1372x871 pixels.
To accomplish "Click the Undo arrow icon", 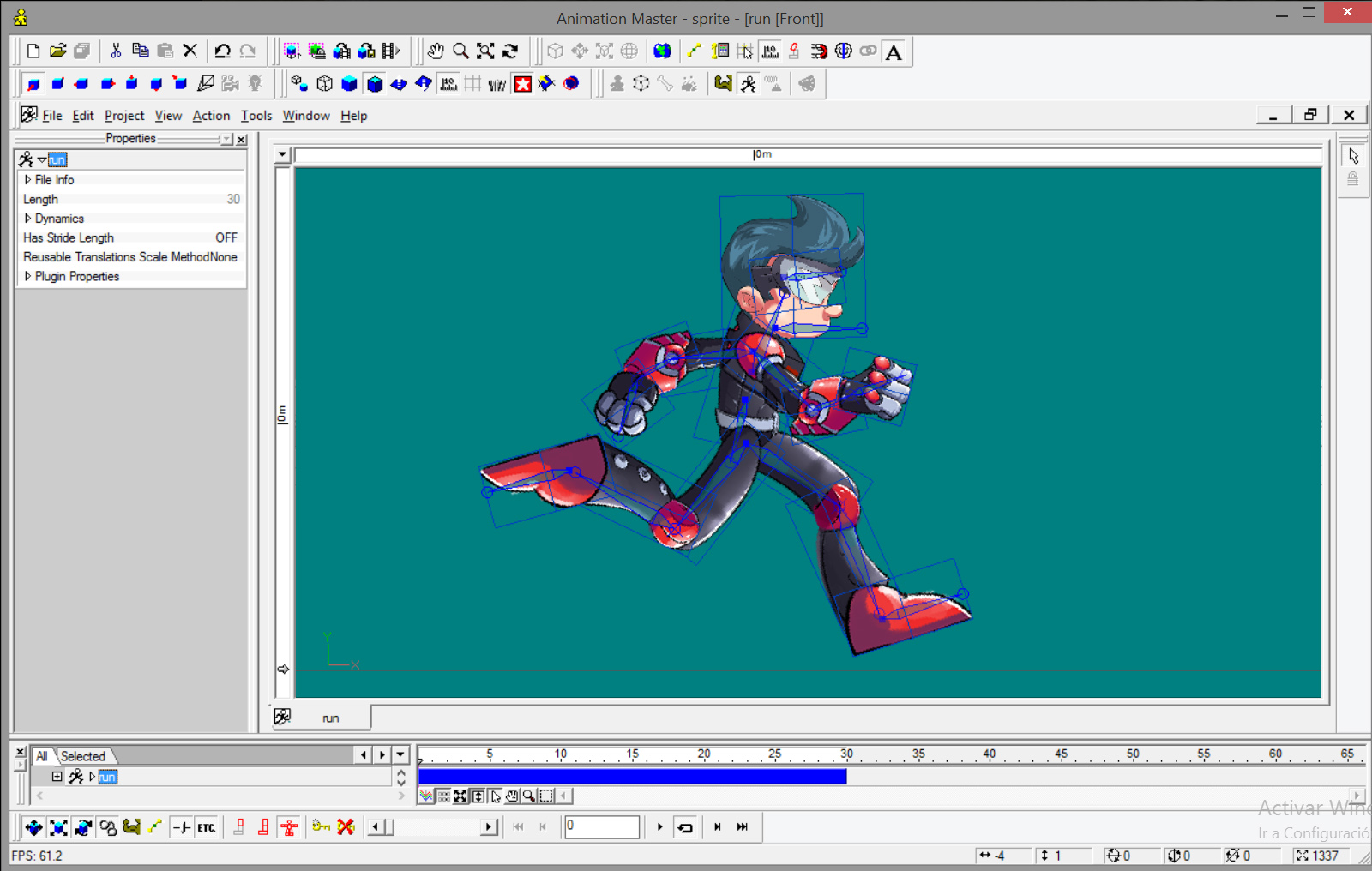I will pos(223,51).
